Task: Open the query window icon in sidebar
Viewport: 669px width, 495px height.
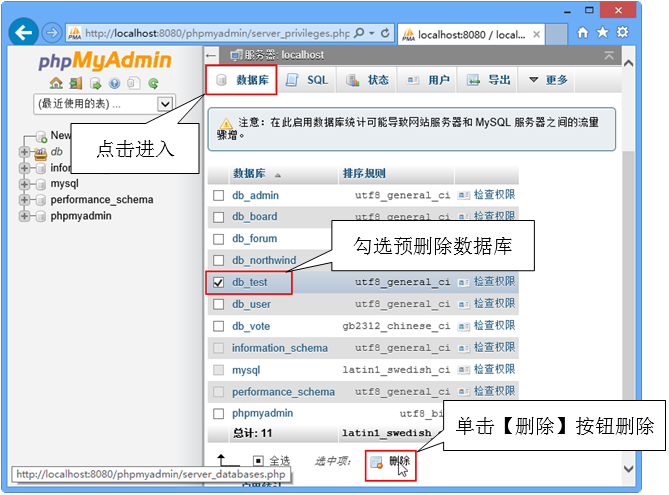Action: click(95, 83)
